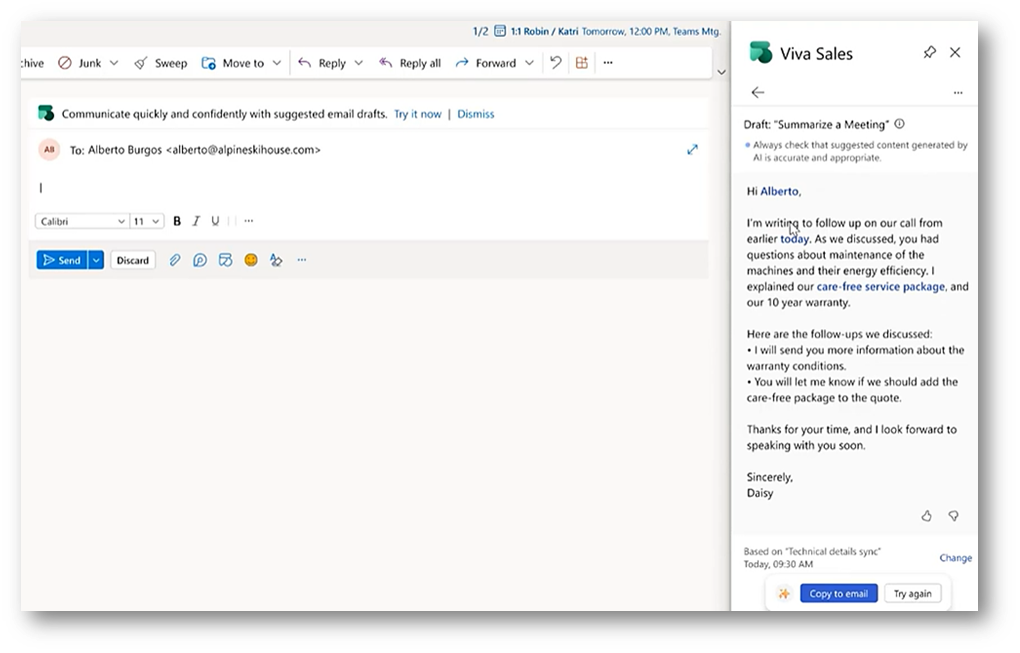Image resolution: width=1020 pixels, height=653 pixels.
Task: Click the undo icon in the toolbar
Action: [x=557, y=62]
